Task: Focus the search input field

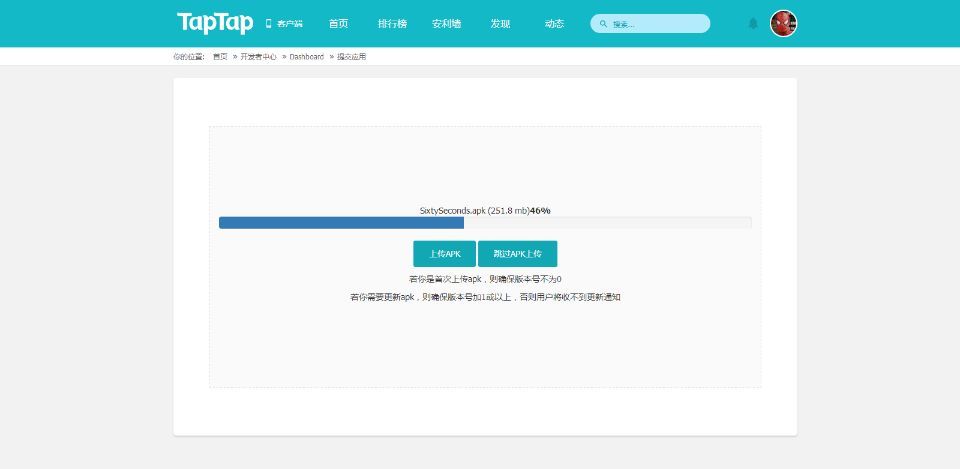Action: tap(650, 24)
